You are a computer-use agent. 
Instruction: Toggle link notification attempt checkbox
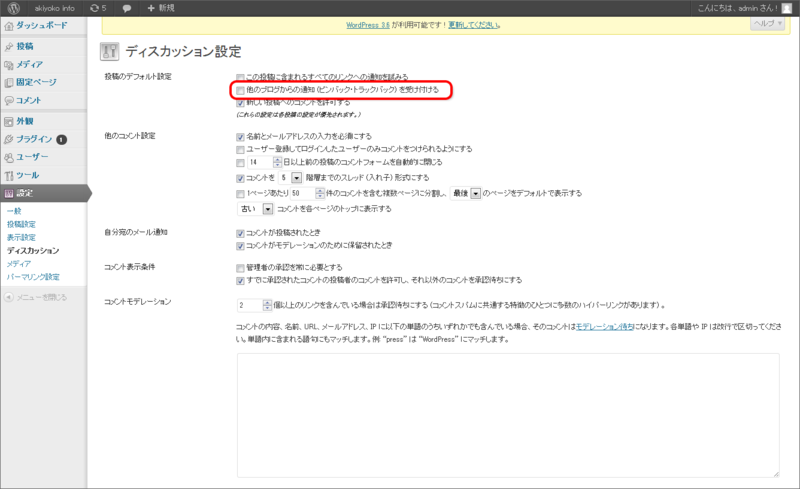(240, 78)
